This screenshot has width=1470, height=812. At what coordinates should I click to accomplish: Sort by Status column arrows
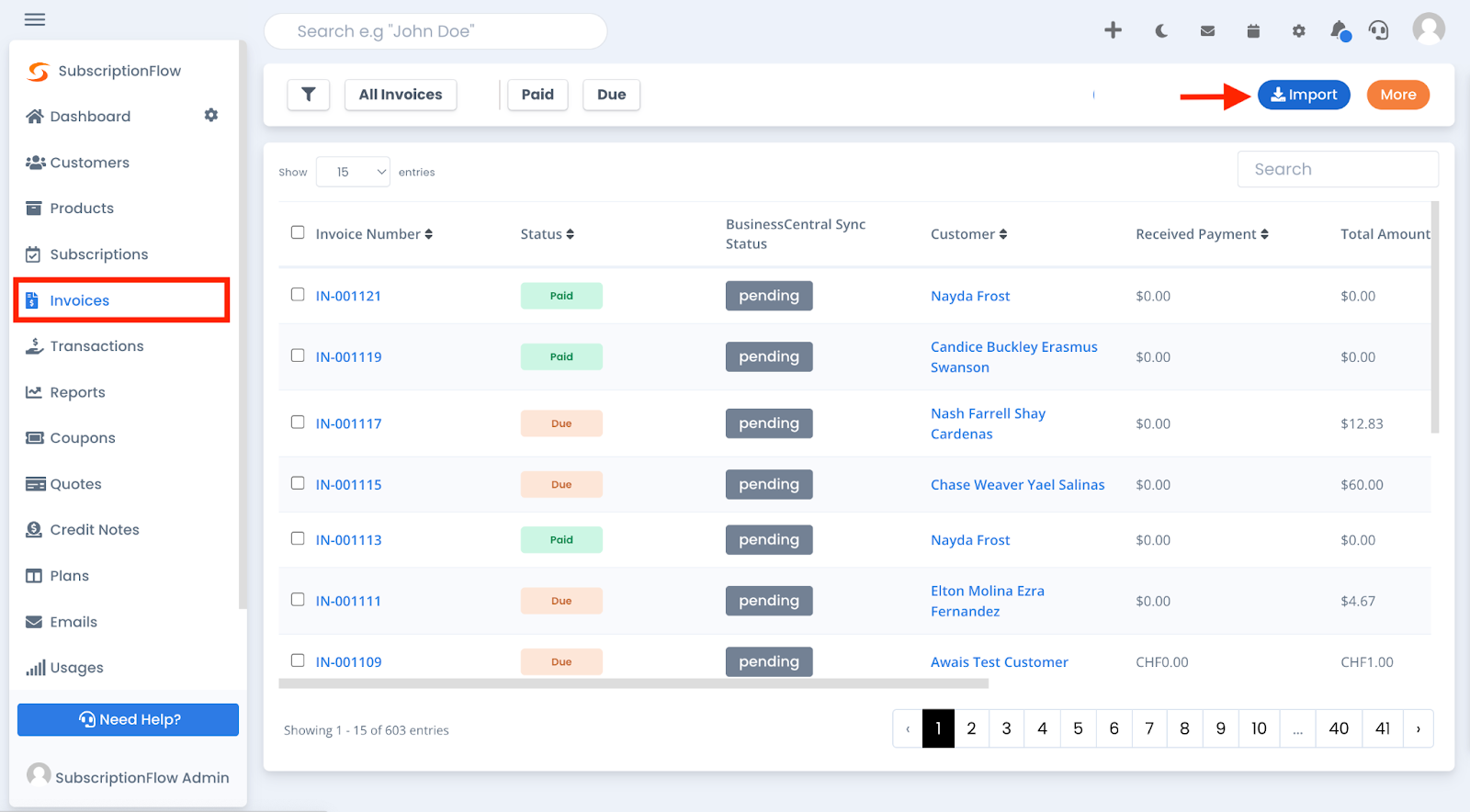tap(570, 234)
